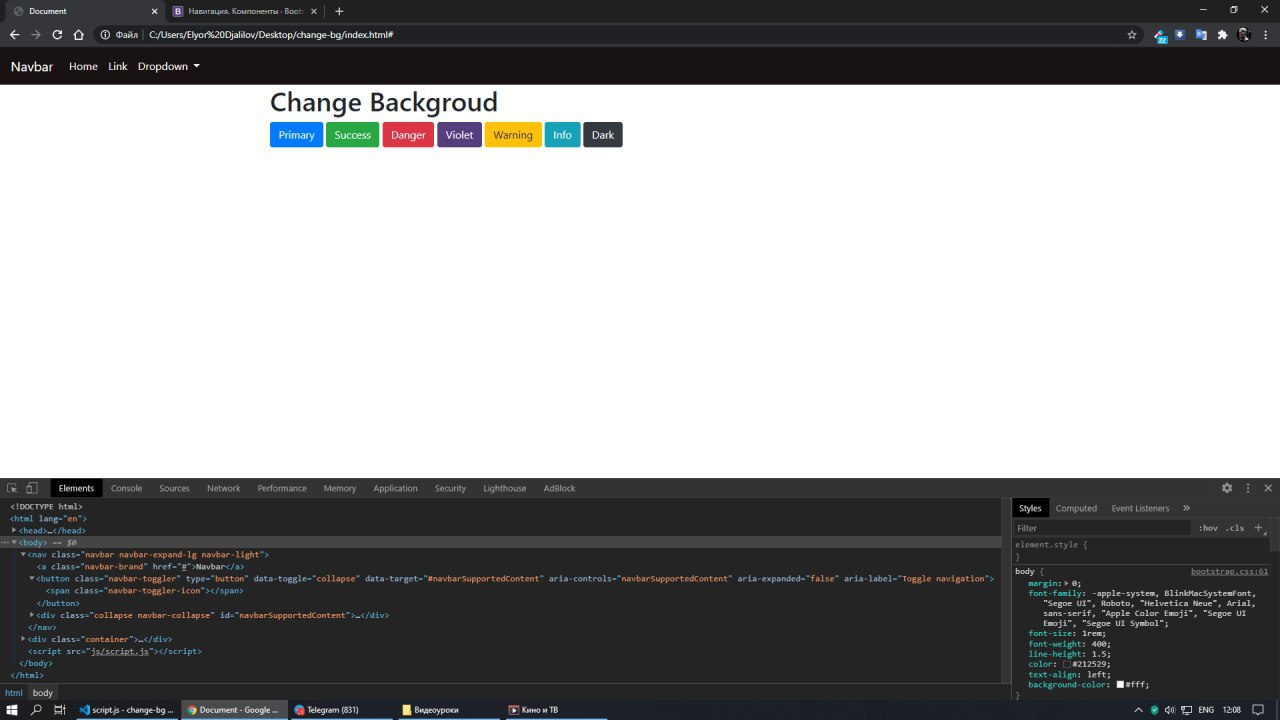Open the Security tab in DevTools

pos(450,488)
